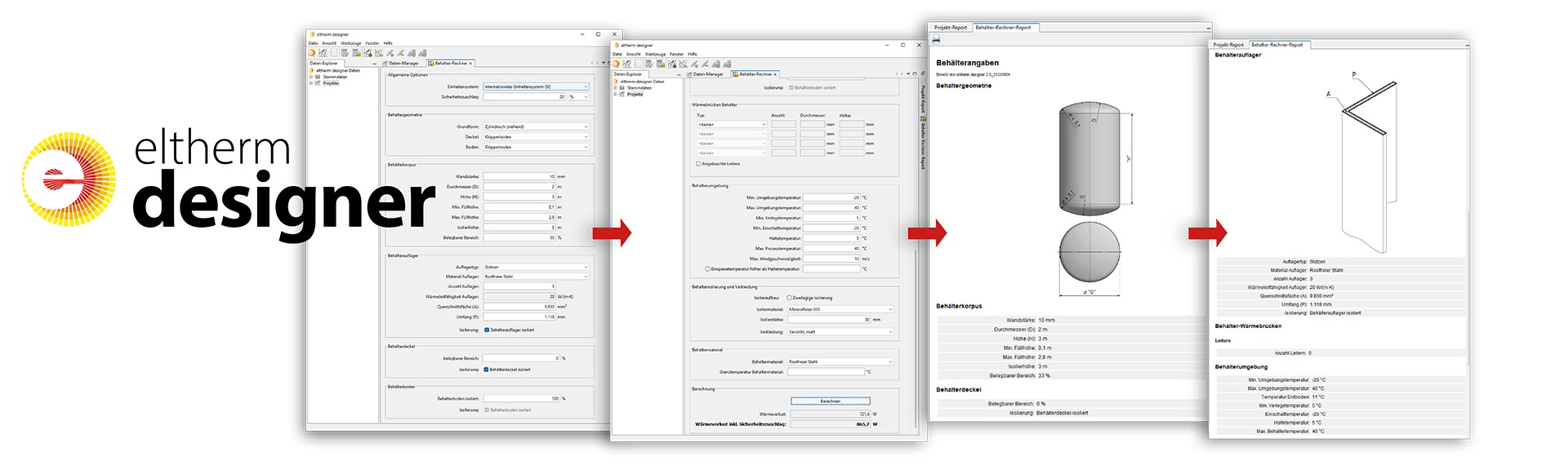1568x470 pixels.
Task: Click the Max. Windgeschwindigkeit input field
Action: point(832,259)
